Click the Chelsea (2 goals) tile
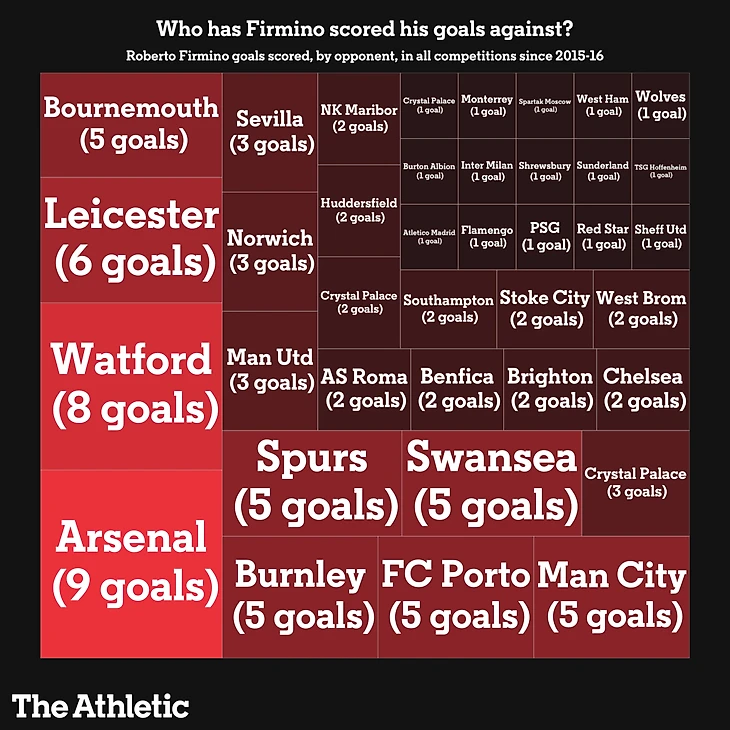This screenshot has width=730, height=730. [x=643, y=389]
